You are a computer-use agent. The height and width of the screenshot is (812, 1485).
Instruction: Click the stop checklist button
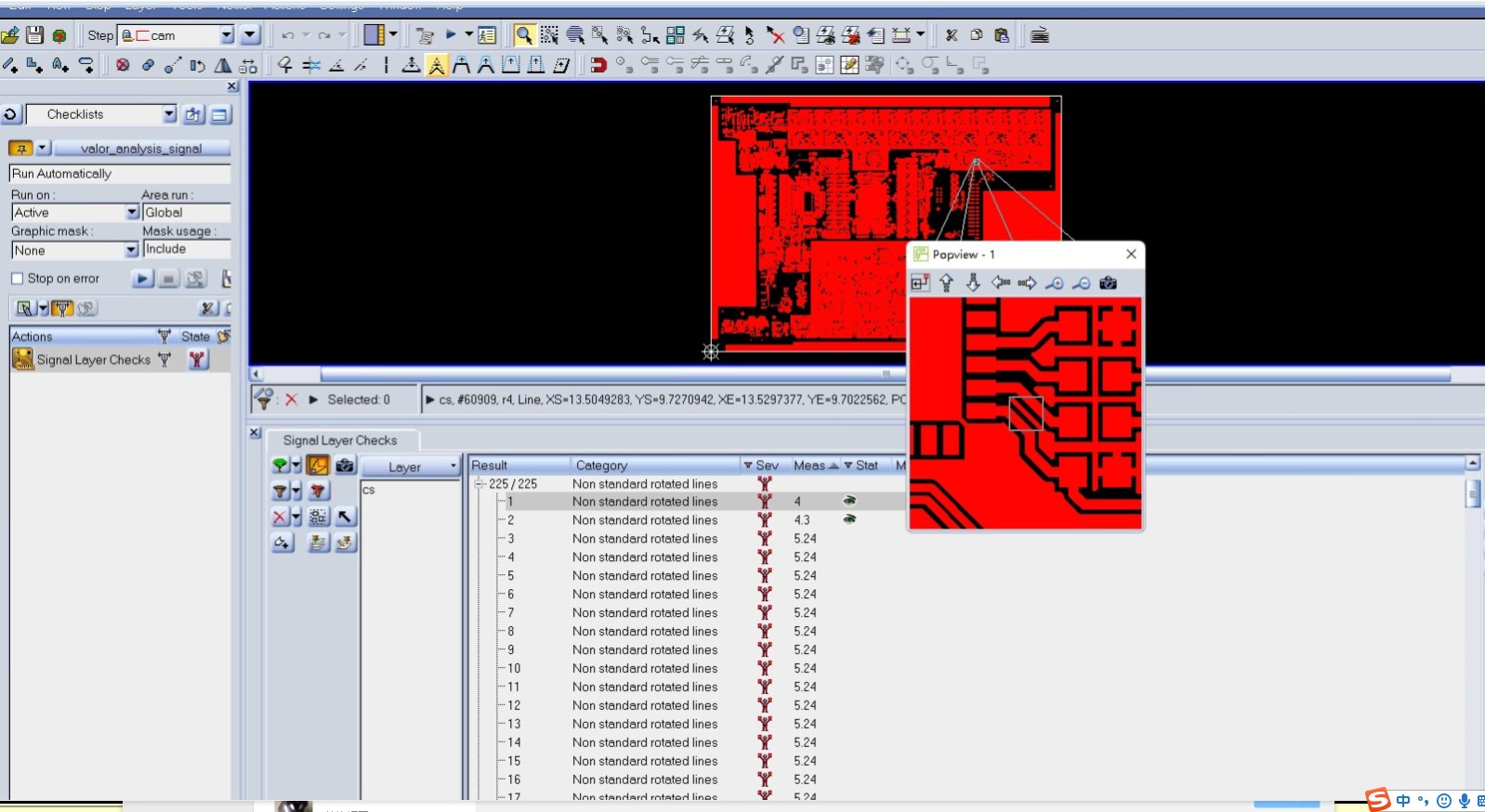(x=168, y=279)
